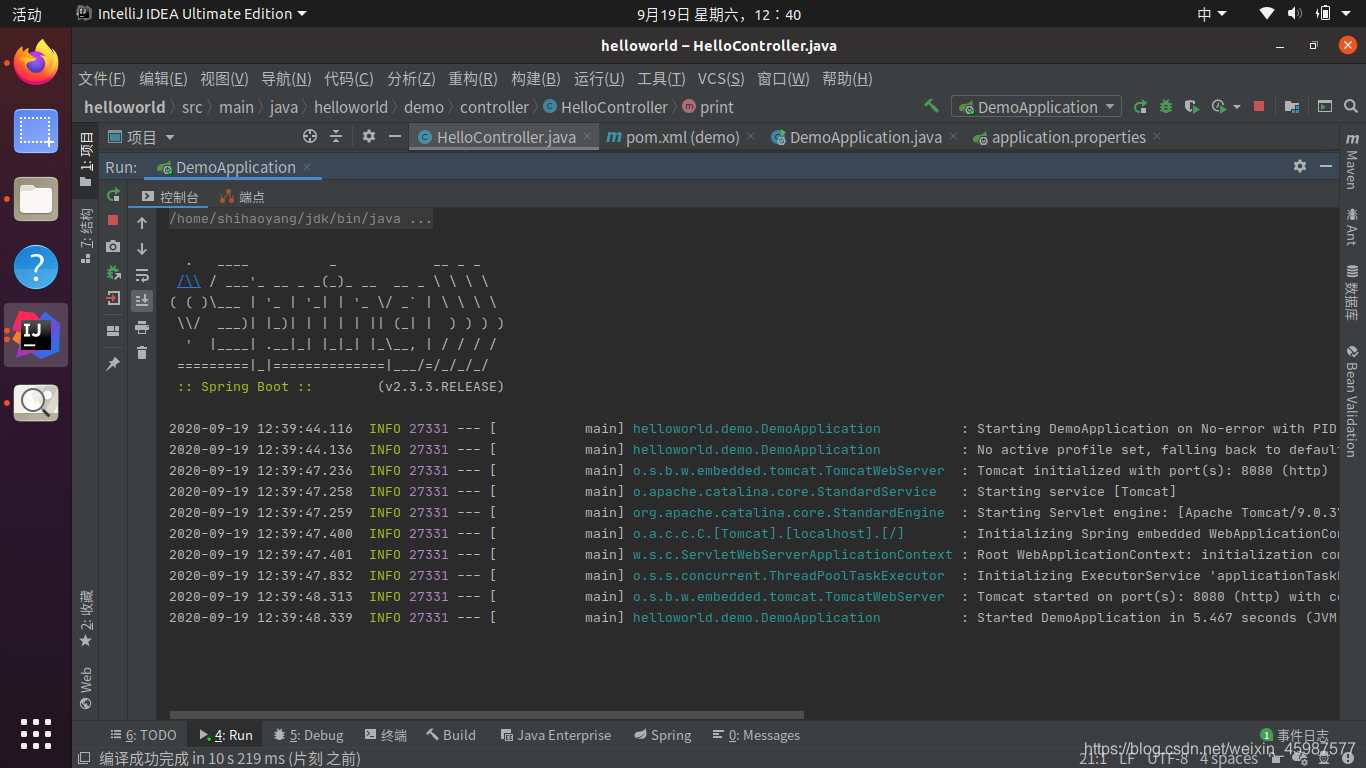Screen dimensions: 1366x768
Task: Toggle scroll-to-end in the console
Action: coord(142,300)
